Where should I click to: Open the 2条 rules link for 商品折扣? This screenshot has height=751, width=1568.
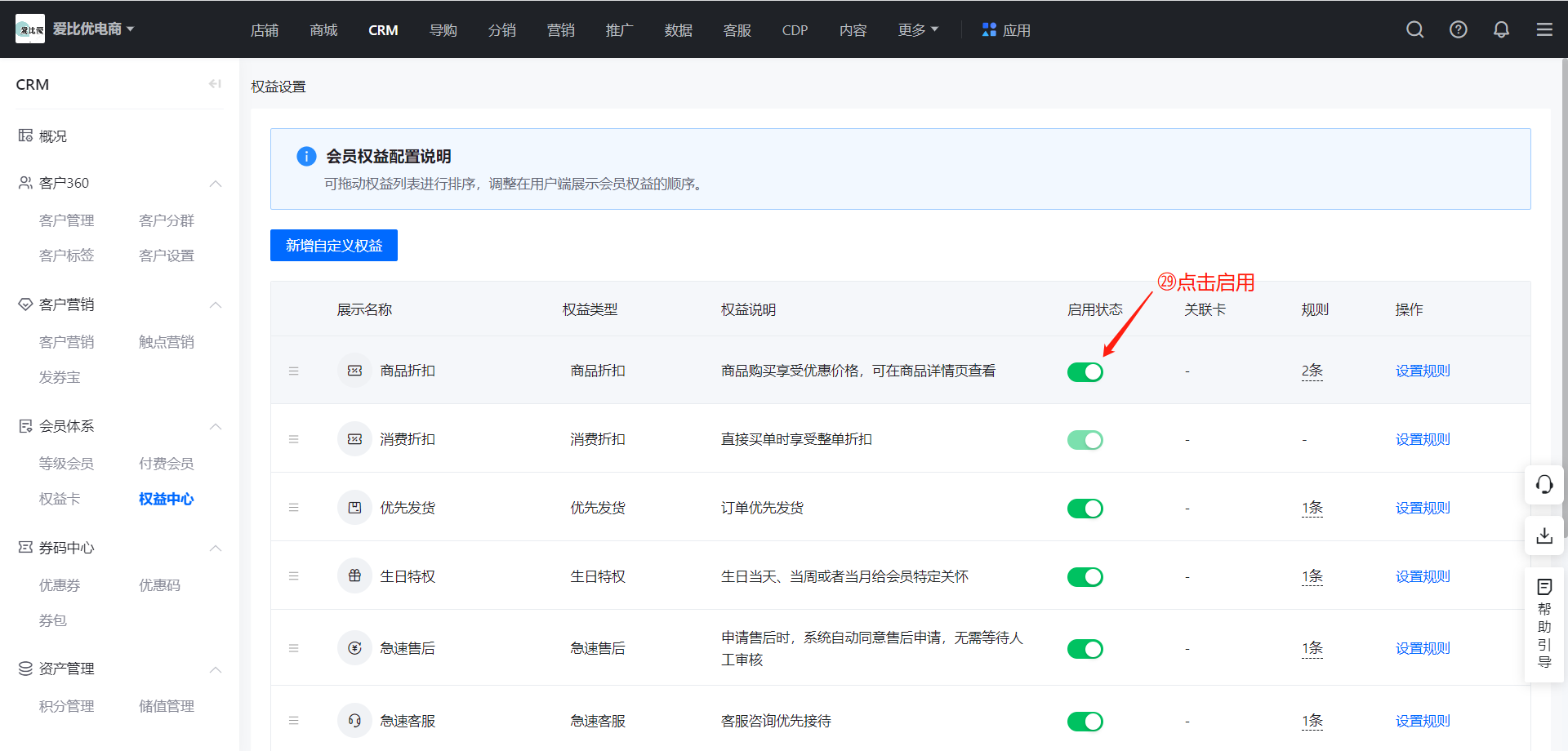click(x=1312, y=371)
